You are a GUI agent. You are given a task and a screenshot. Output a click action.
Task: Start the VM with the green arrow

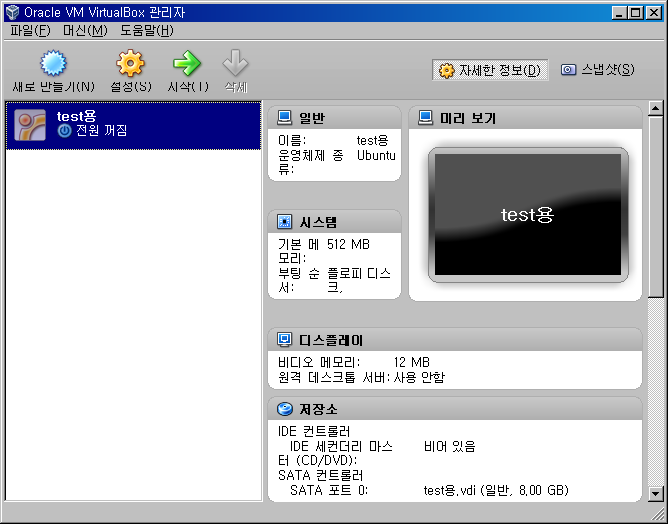187,63
